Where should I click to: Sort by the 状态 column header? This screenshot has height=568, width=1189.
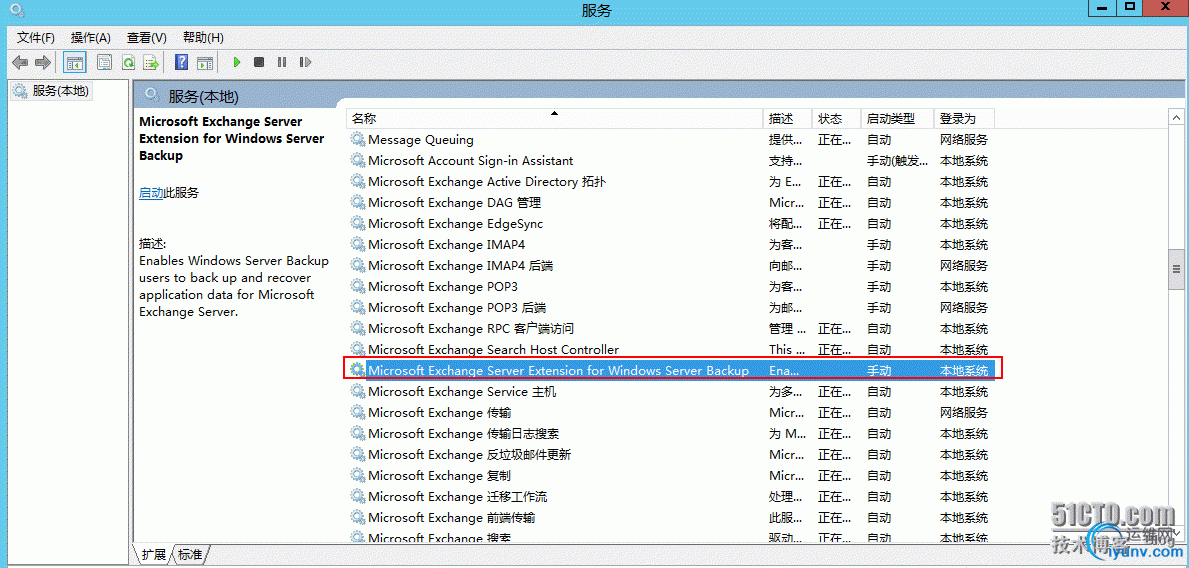pos(836,119)
